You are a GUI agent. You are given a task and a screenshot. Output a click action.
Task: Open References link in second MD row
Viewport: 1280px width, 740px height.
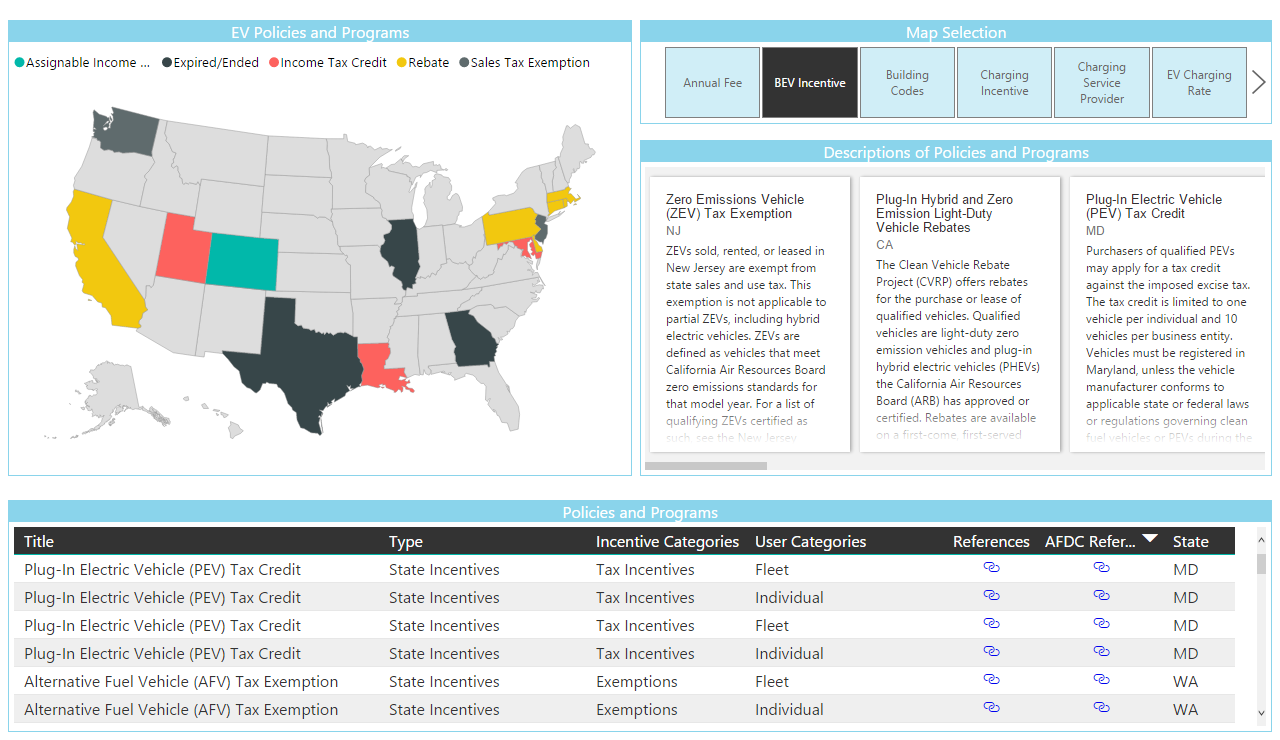(991, 596)
